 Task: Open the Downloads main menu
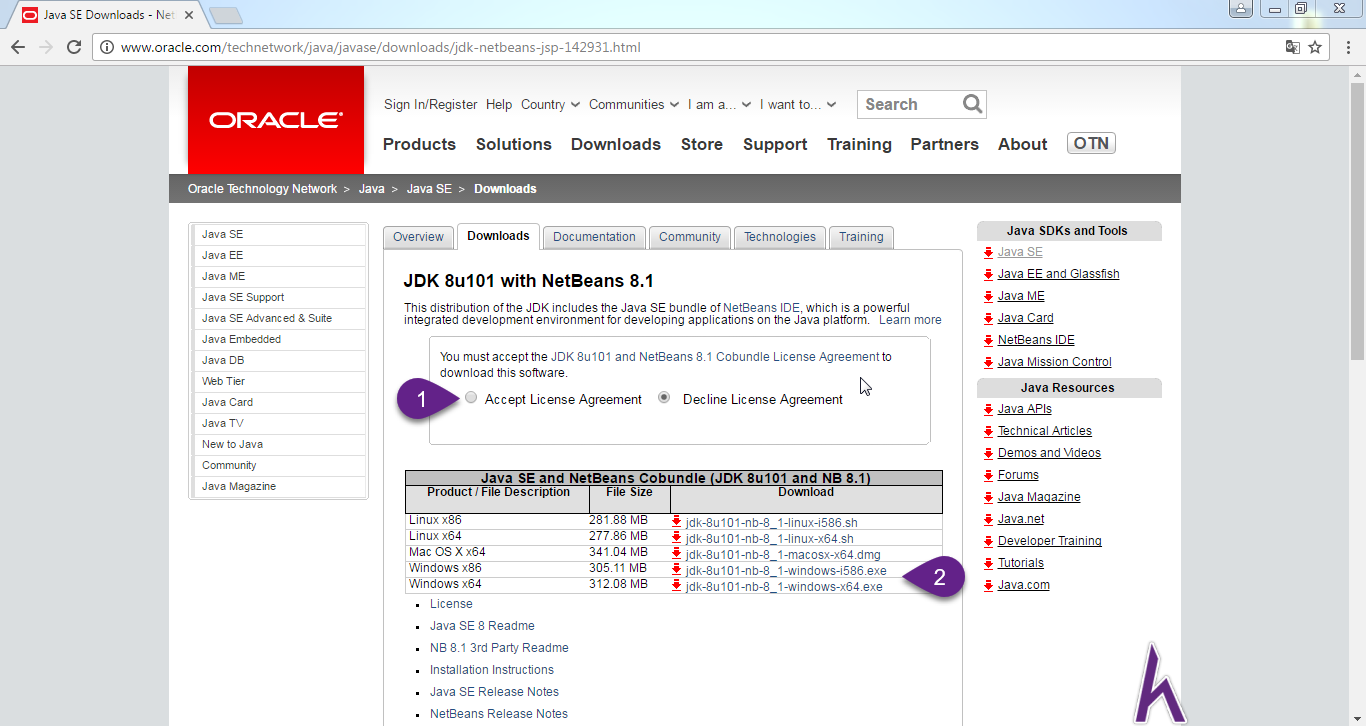(616, 144)
